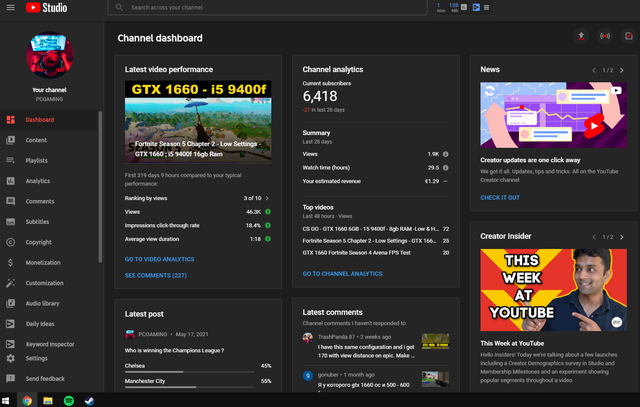The image size is (640, 407).
Task: Show the previous Creator Insider card
Action: coord(594,237)
